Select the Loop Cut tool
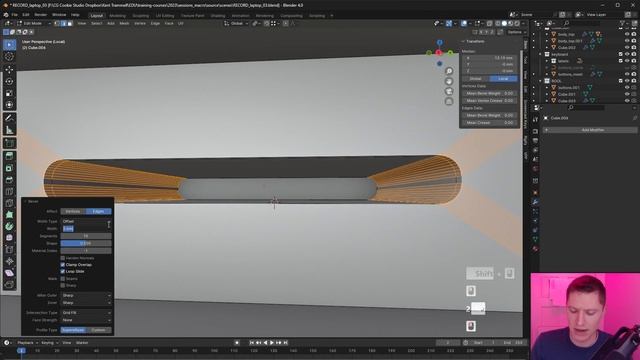The width and height of the screenshot is (640, 360). [9, 192]
